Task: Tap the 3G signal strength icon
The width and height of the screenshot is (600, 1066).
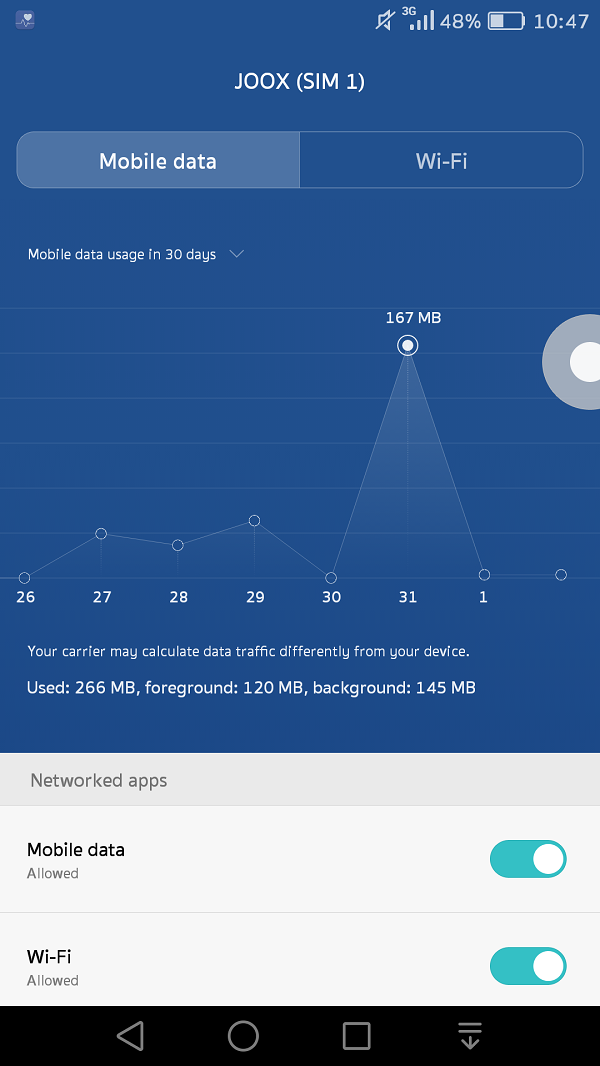Action: point(419,18)
